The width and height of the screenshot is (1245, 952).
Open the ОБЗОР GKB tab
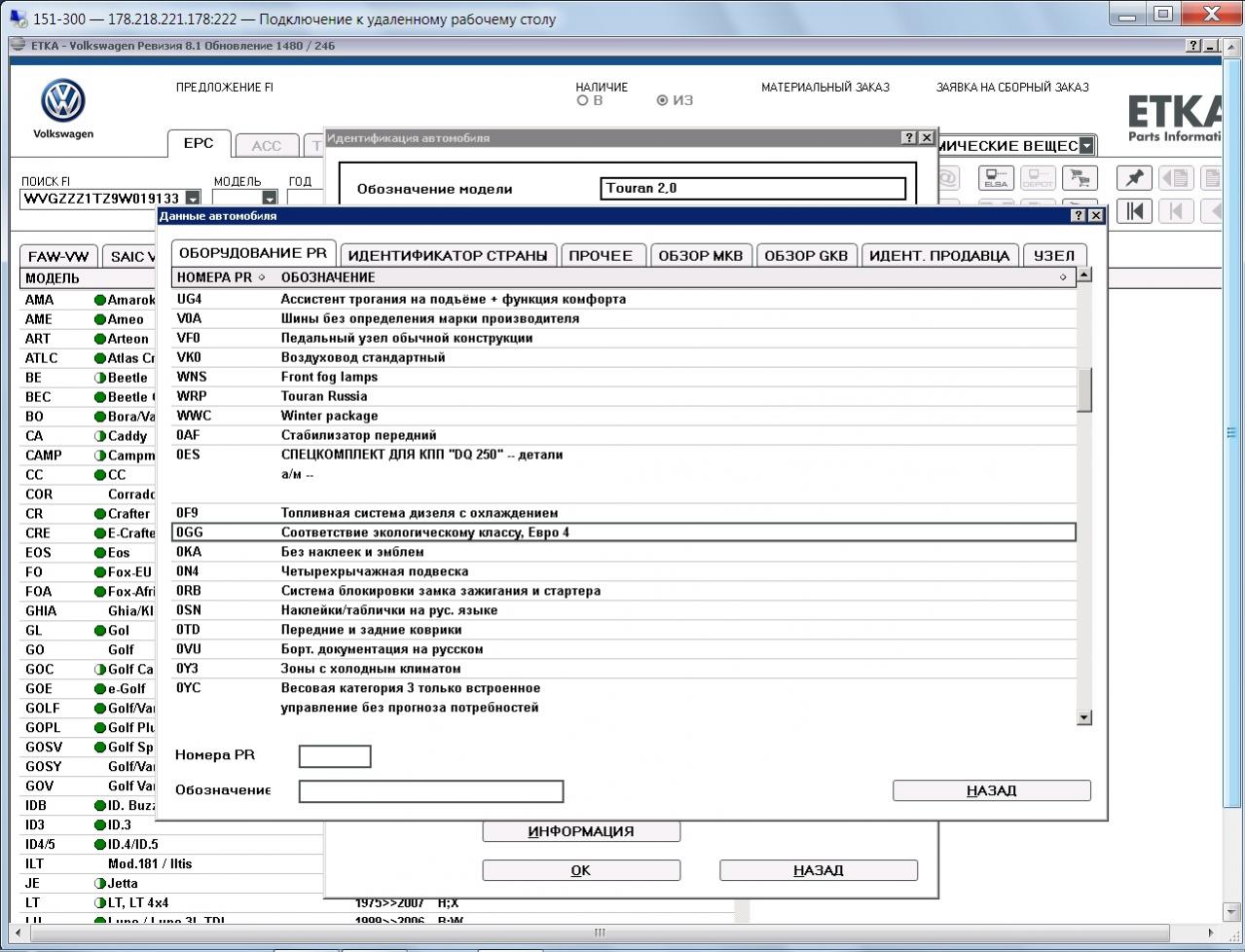coord(806,255)
